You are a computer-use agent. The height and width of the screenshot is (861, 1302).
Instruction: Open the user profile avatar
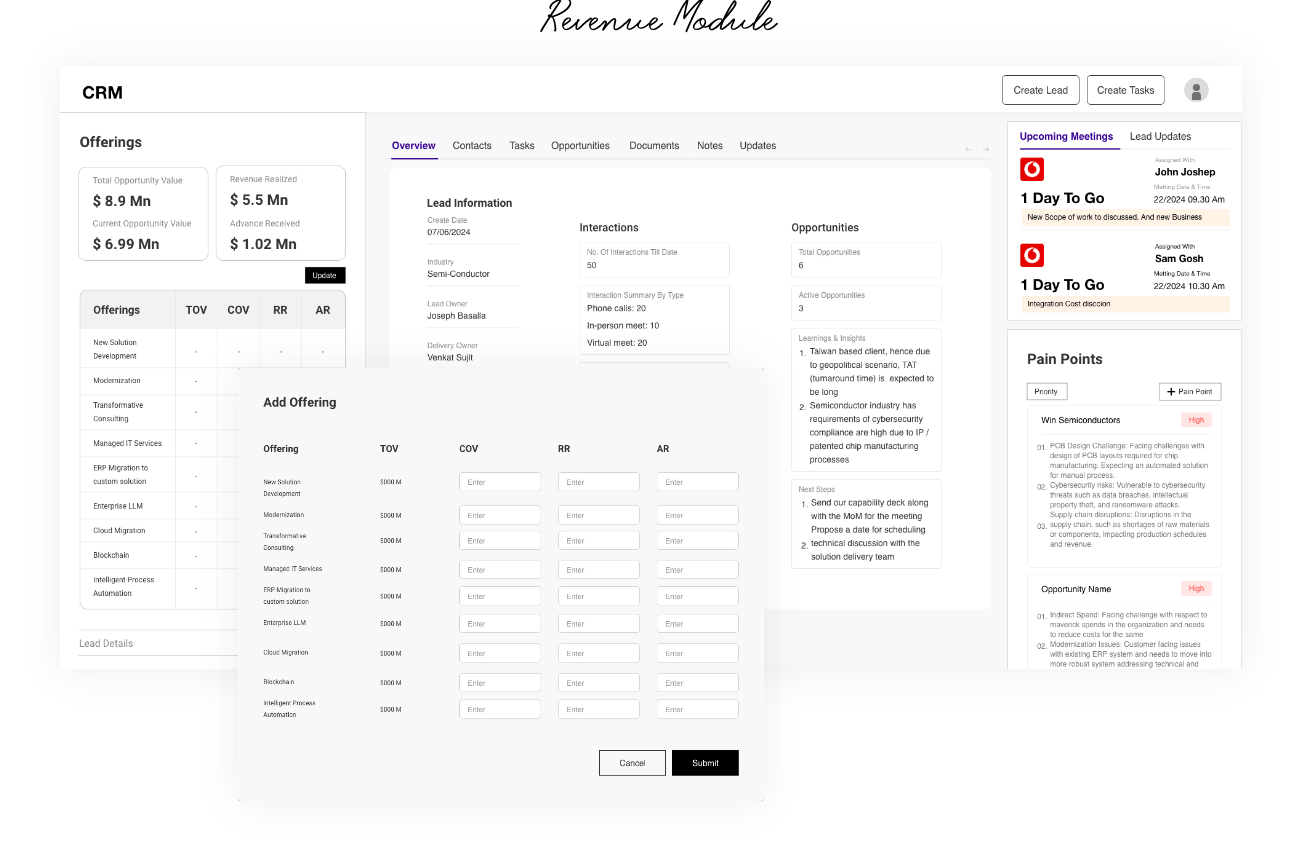tap(1196, 90)
